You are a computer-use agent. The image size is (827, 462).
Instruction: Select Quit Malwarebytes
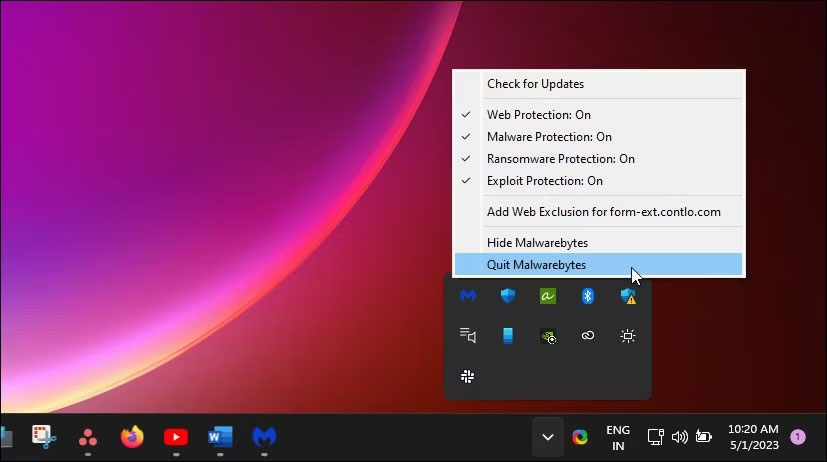click(536, 265)
